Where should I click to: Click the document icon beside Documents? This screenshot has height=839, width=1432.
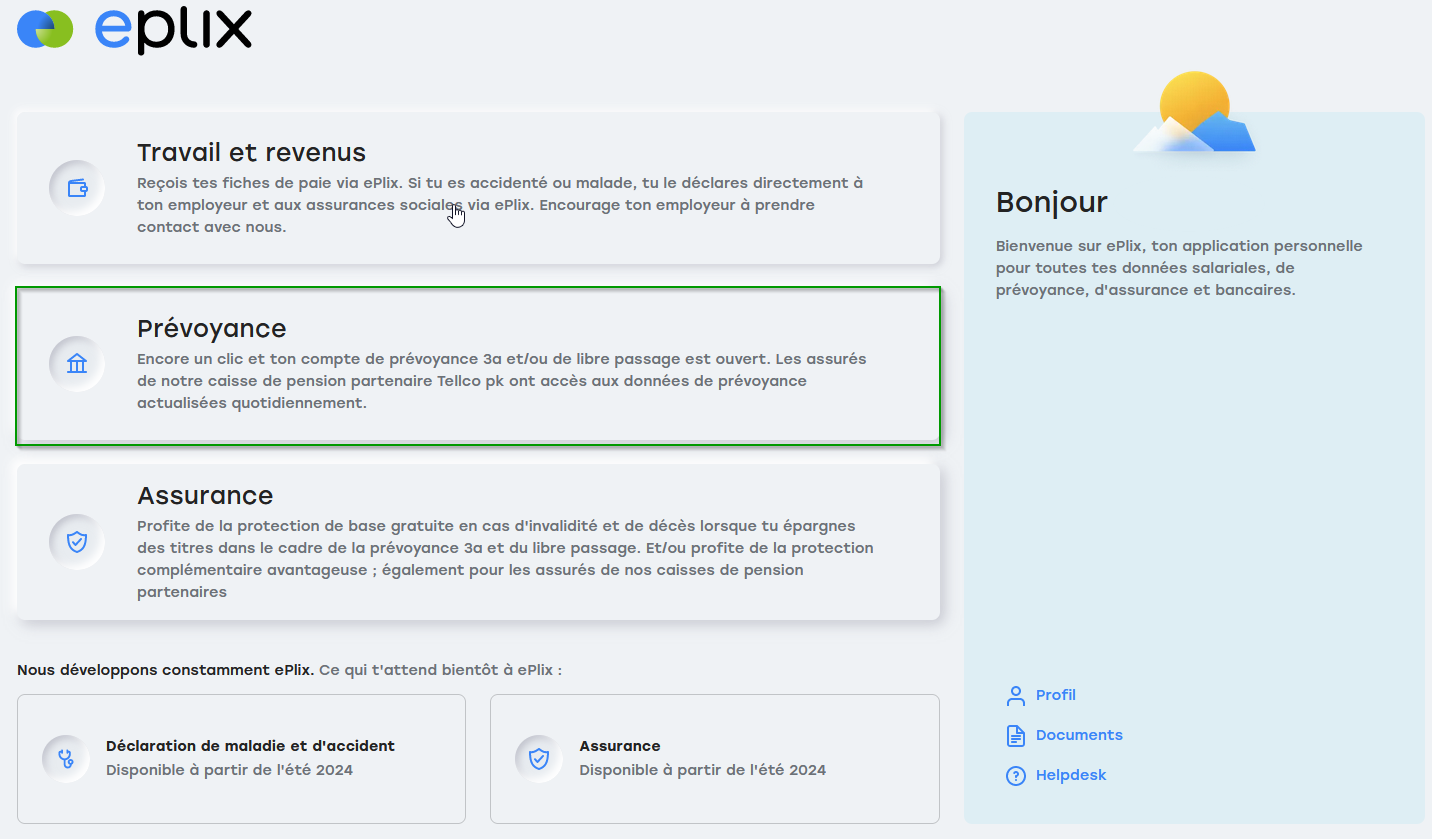pyautogui.click(x=1015, y=735)
